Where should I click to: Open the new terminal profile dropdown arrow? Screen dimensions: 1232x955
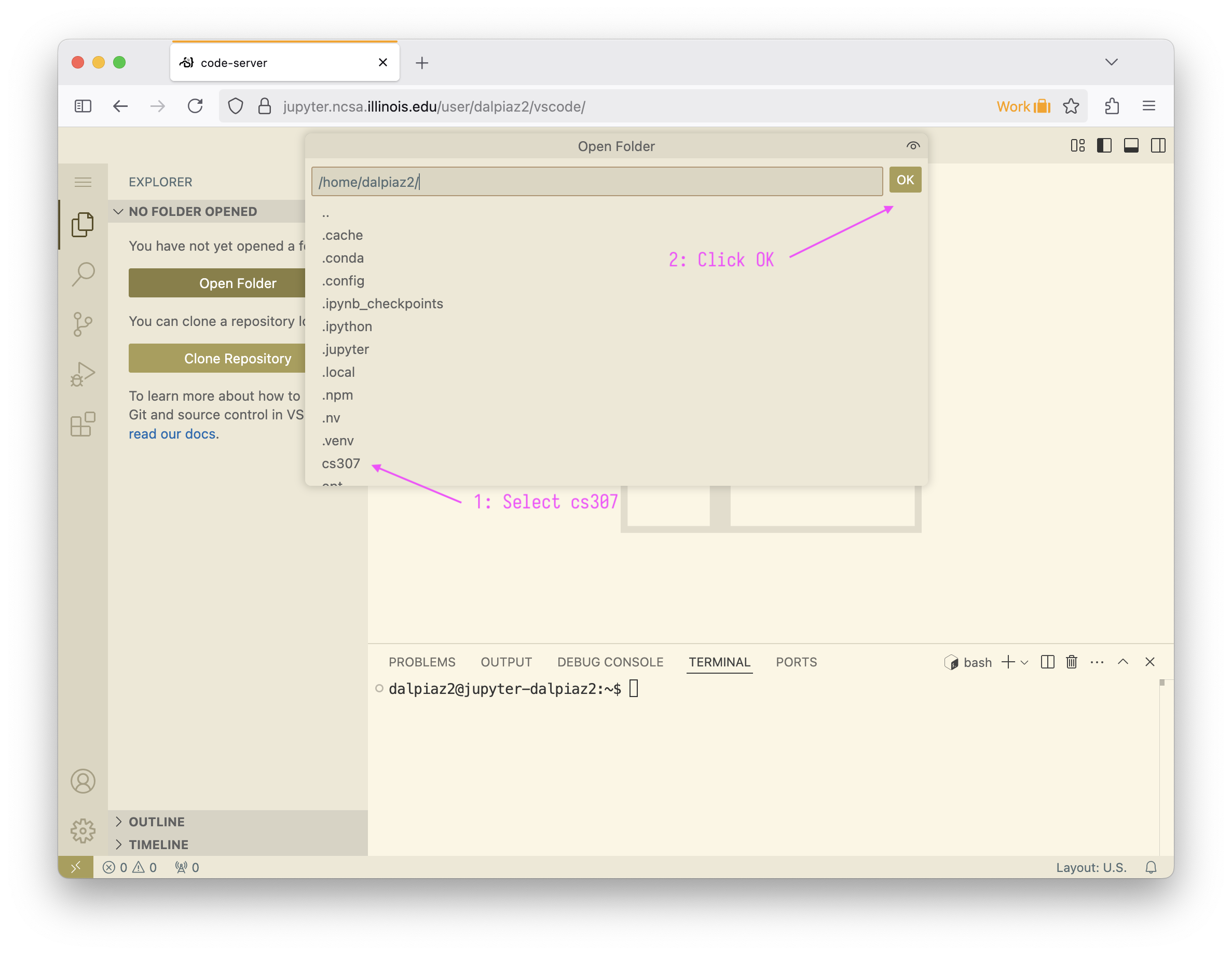pyautogui.click(x=1024, y=662)
